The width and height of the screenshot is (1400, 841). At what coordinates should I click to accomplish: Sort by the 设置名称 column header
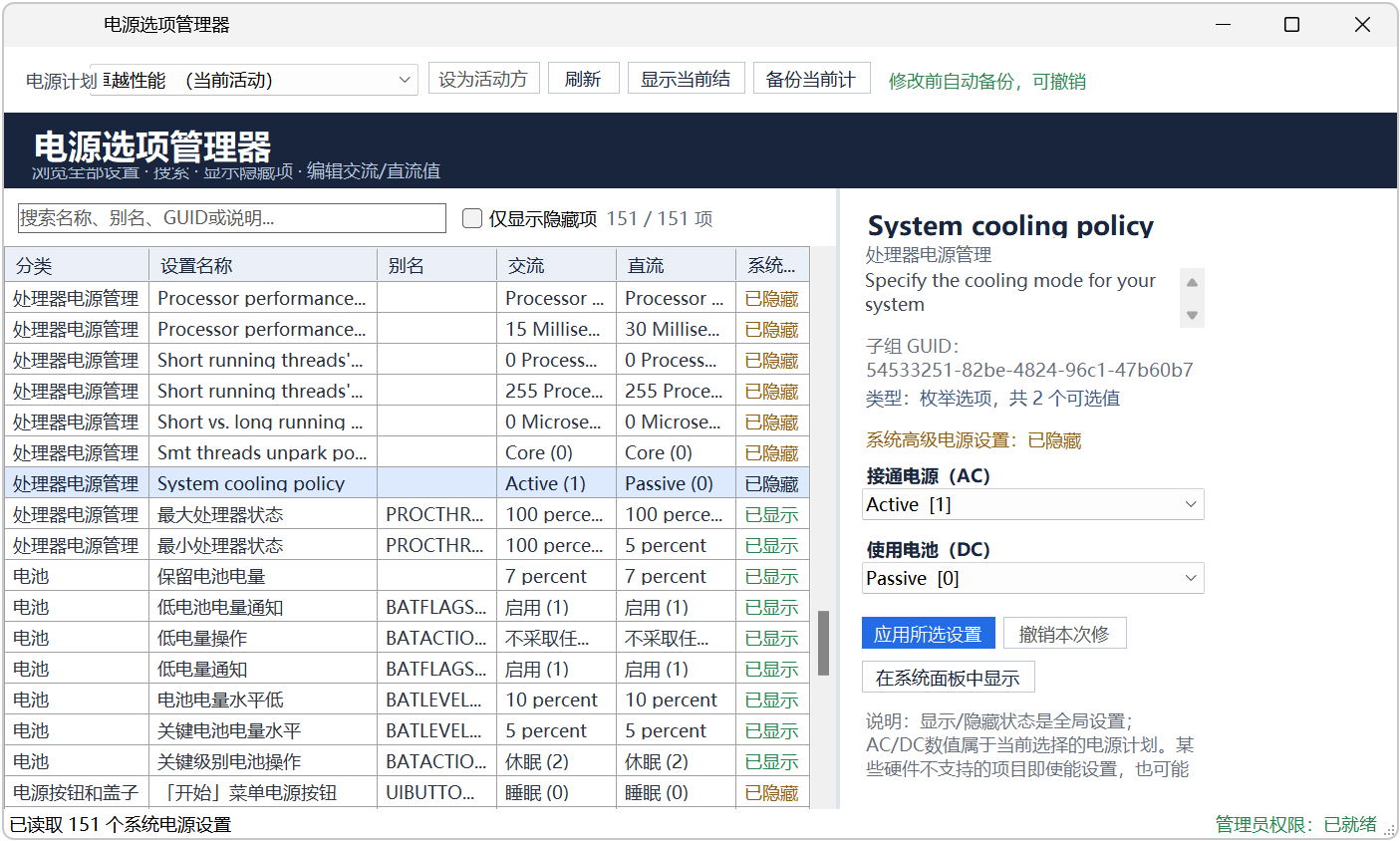[x=263, y=265]
